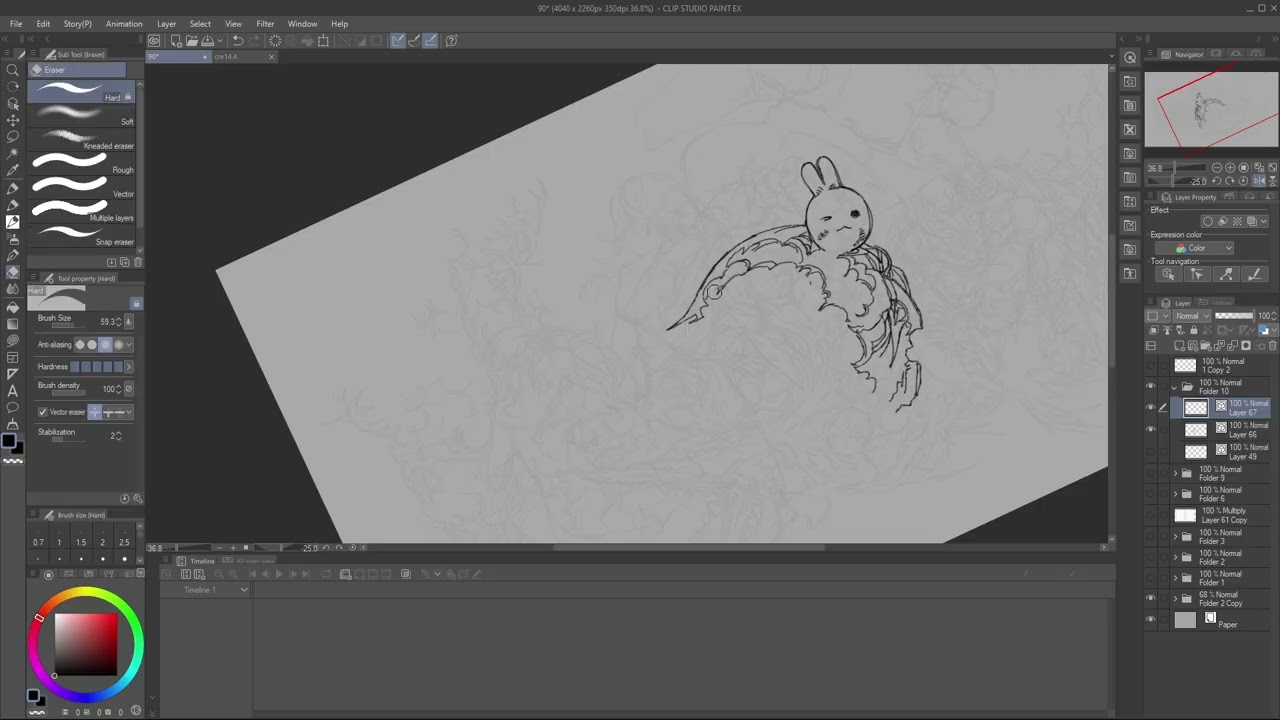Expand the Hardness options arrow
The image size is (1280, 720).
pos(128,367)
